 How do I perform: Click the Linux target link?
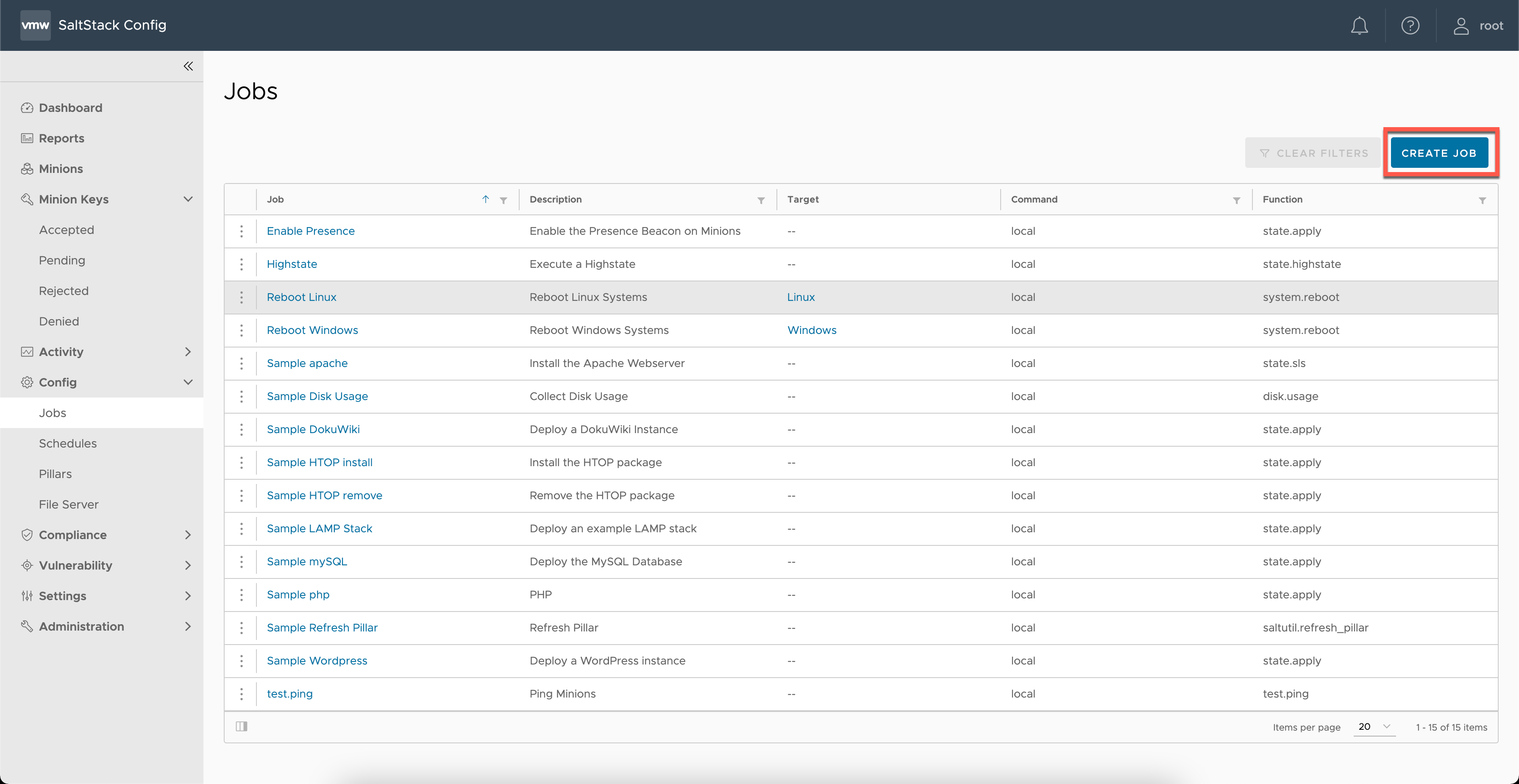pos(801,297)
